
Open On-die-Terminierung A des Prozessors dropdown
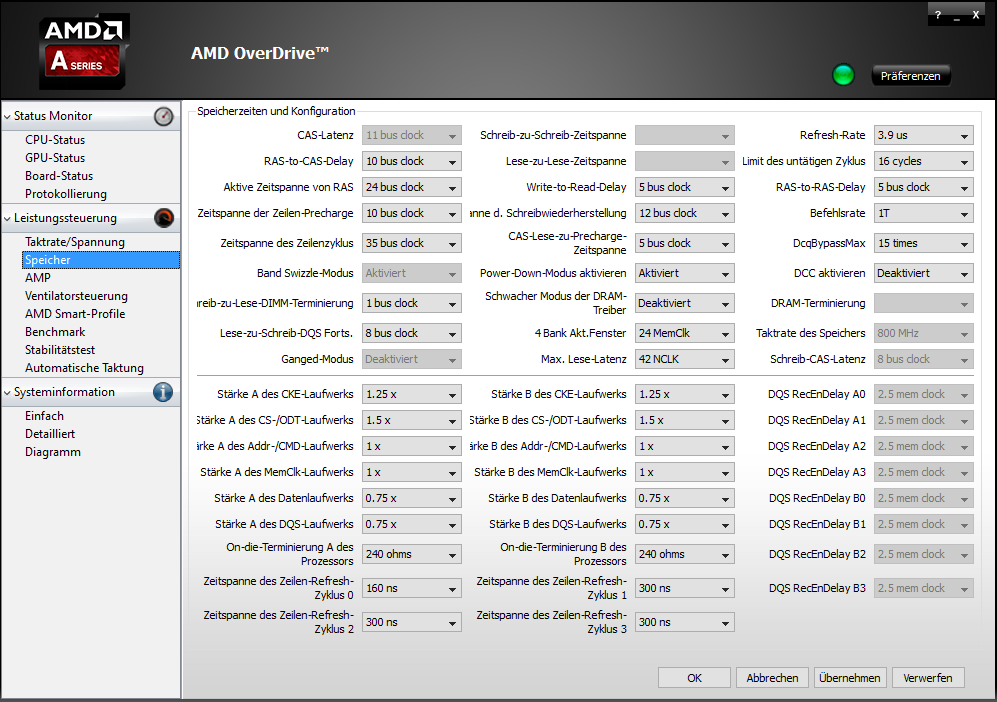(411, 554)
